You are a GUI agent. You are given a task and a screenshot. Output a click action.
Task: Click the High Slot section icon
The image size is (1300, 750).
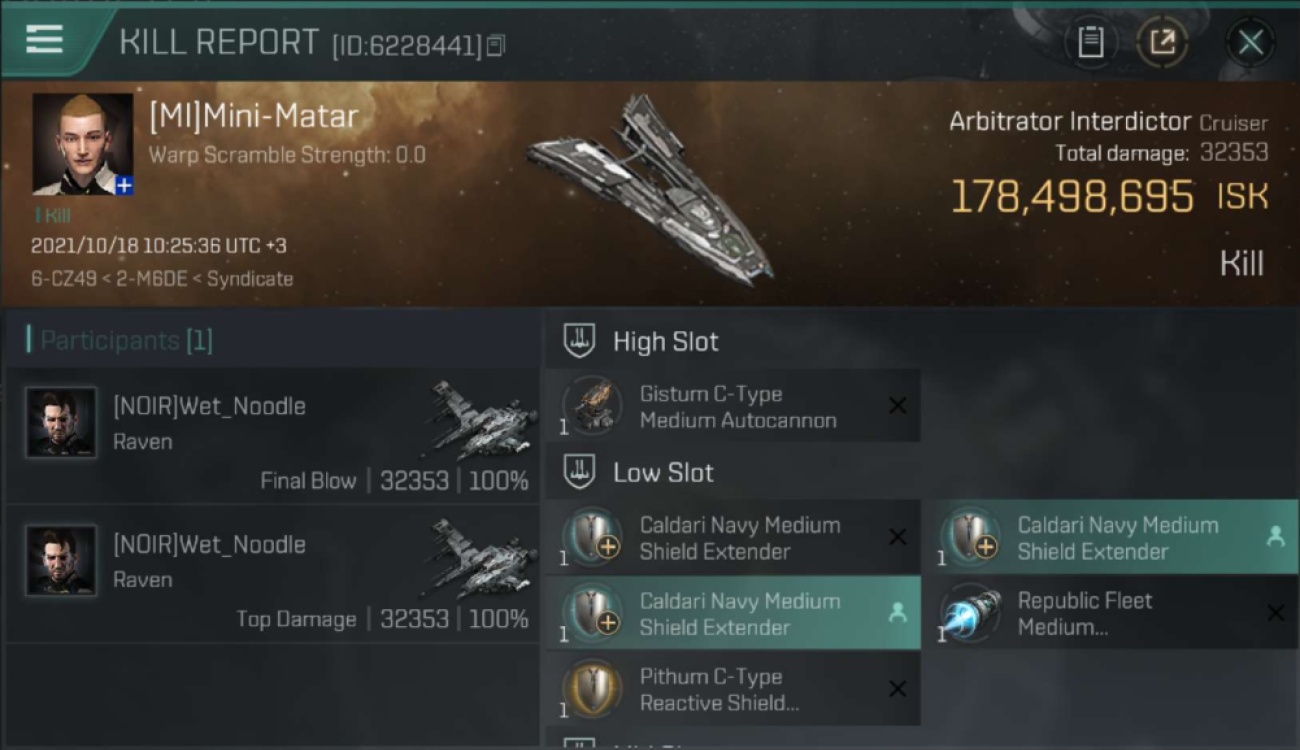579,341
